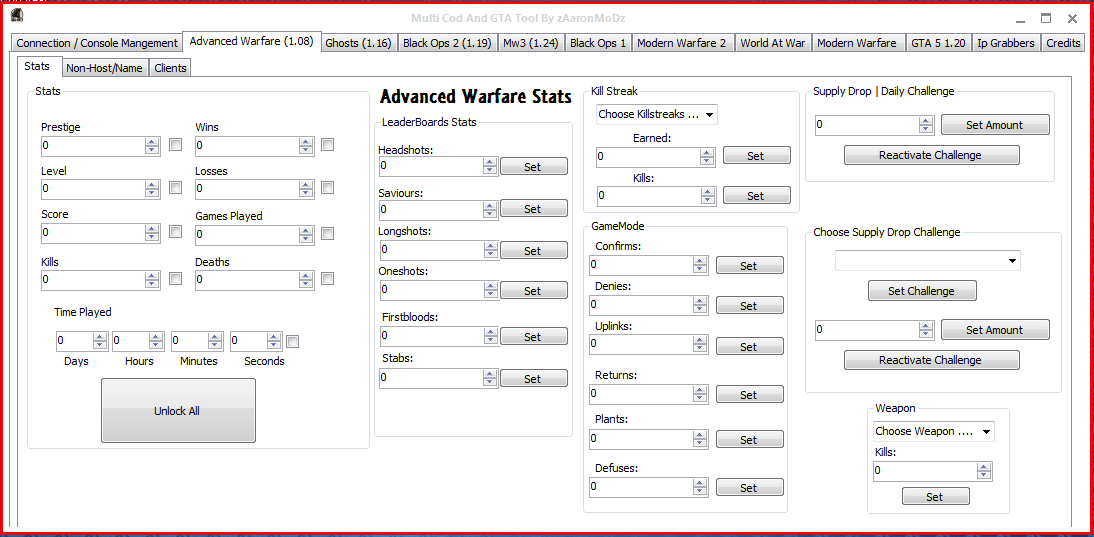Viewport: 1094px width, 537px height.
Task: Toggle the Deaths checkbox
Action: tap(328, 279)
